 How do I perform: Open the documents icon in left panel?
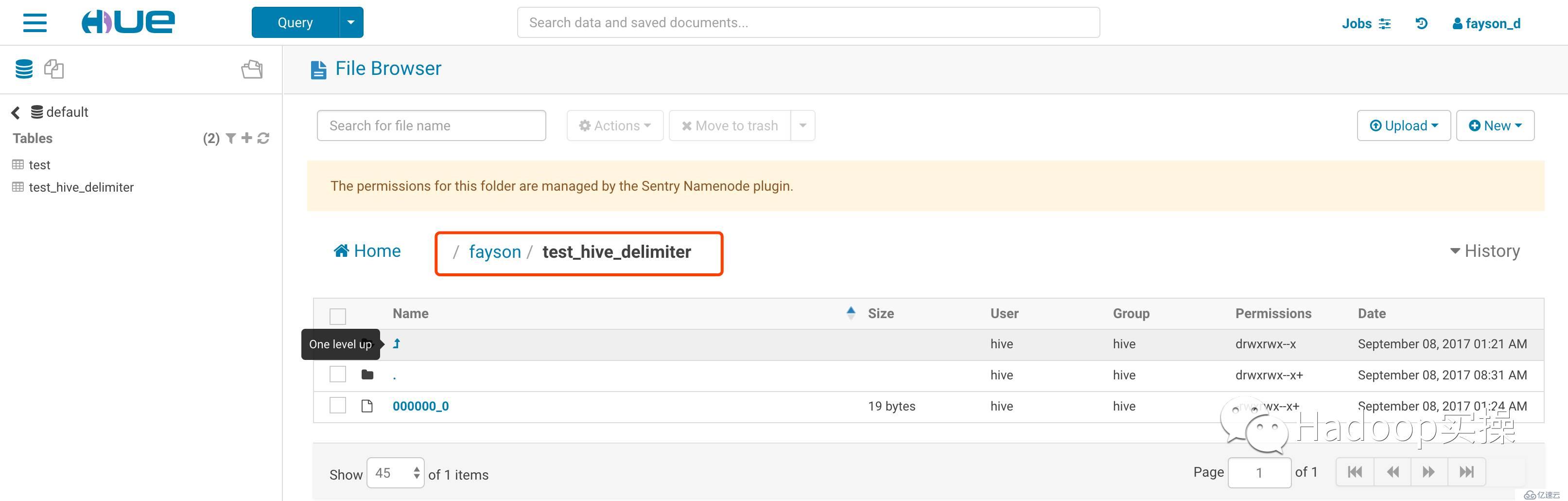(53, 69)
